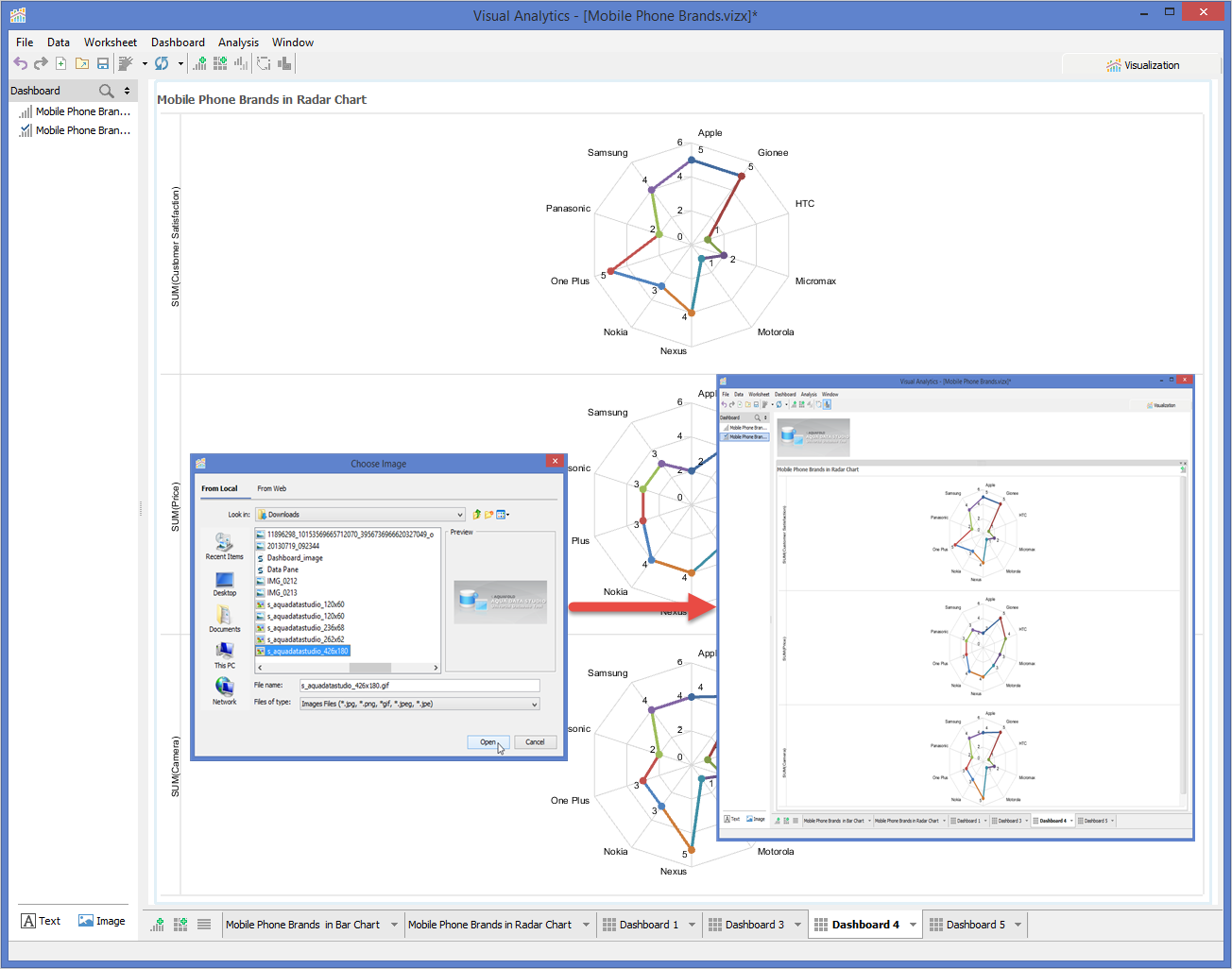This screenshot has width=1232, height=969.
Task: Click the Image object icon in the bottom-left panel
Action: pyautogui.click(x=86, y=921)
